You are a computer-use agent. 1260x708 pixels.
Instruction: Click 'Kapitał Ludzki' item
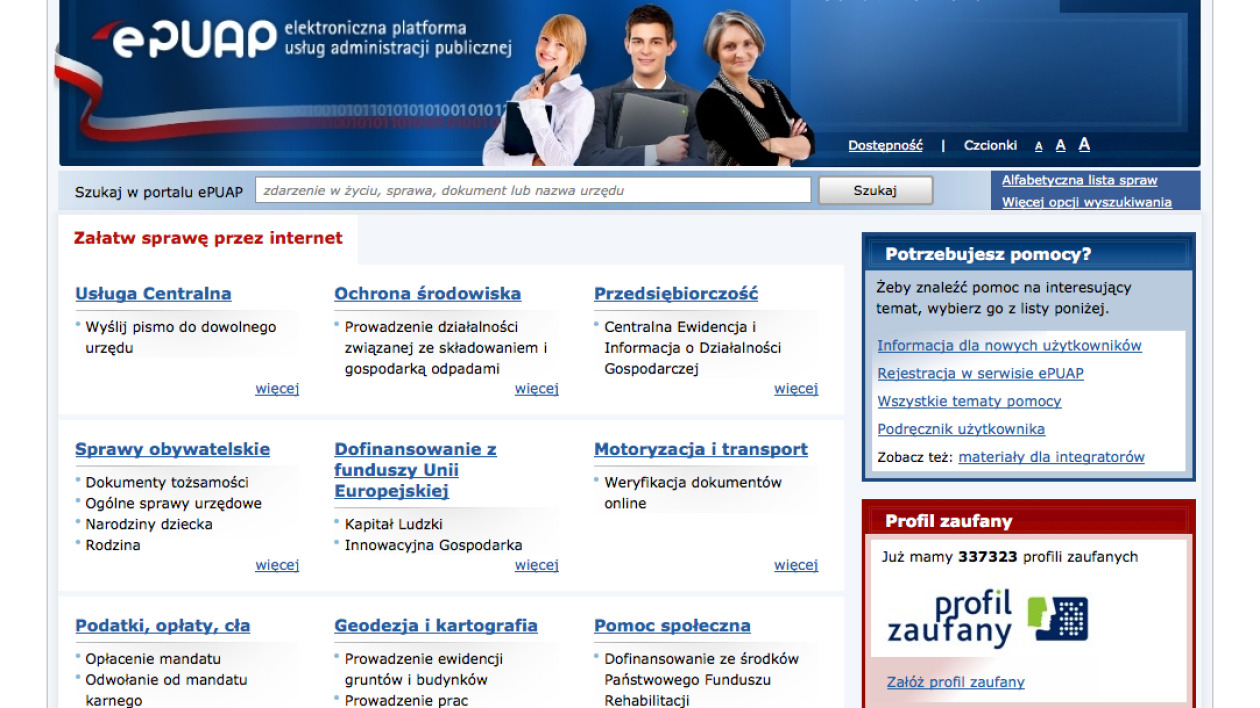pyautogui.click(x=394, y=524)
